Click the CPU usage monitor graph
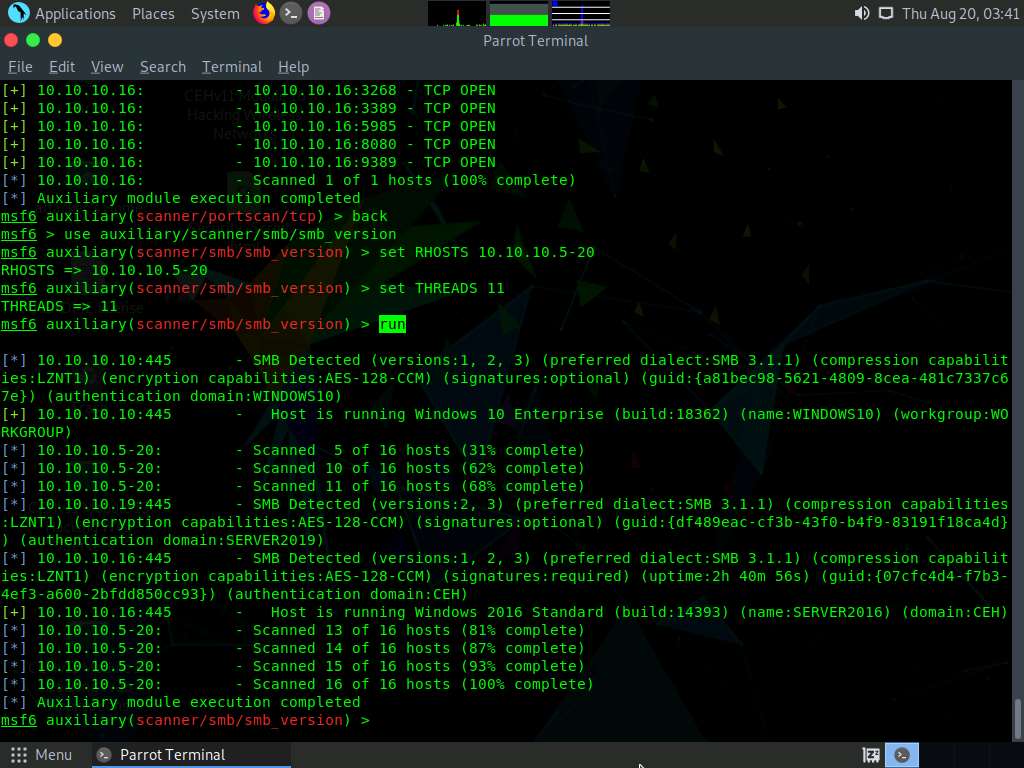 point(456,13)
